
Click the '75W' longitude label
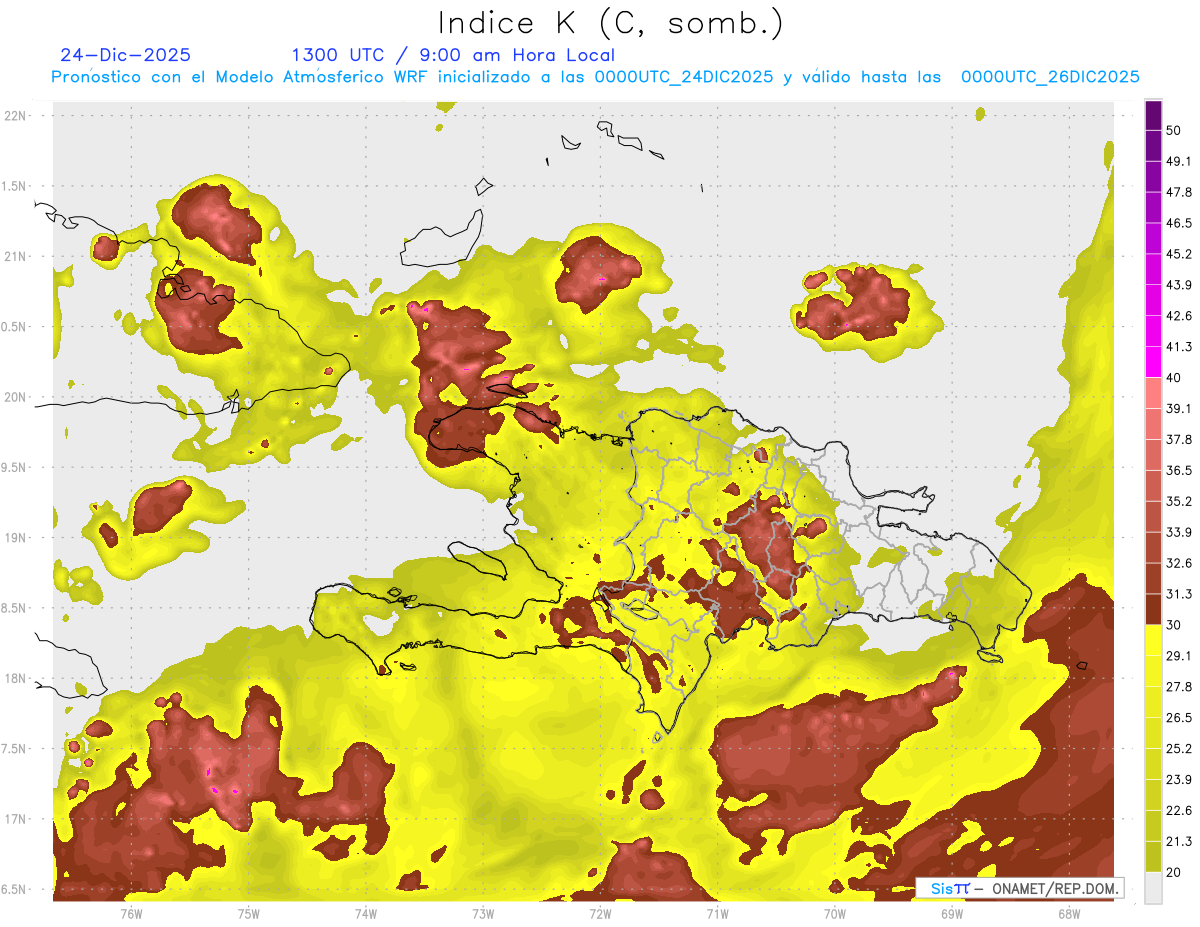[249, 913]
